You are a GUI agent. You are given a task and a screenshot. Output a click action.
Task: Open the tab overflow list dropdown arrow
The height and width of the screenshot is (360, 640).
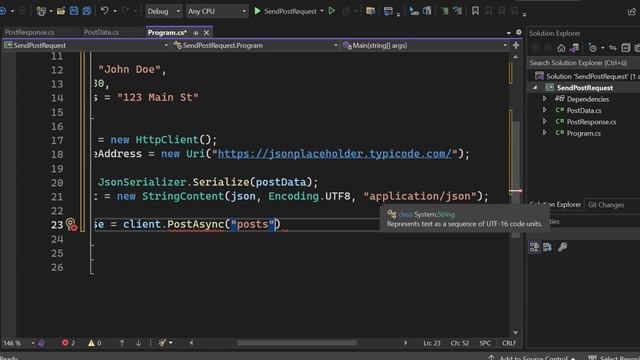coord(509,33)
